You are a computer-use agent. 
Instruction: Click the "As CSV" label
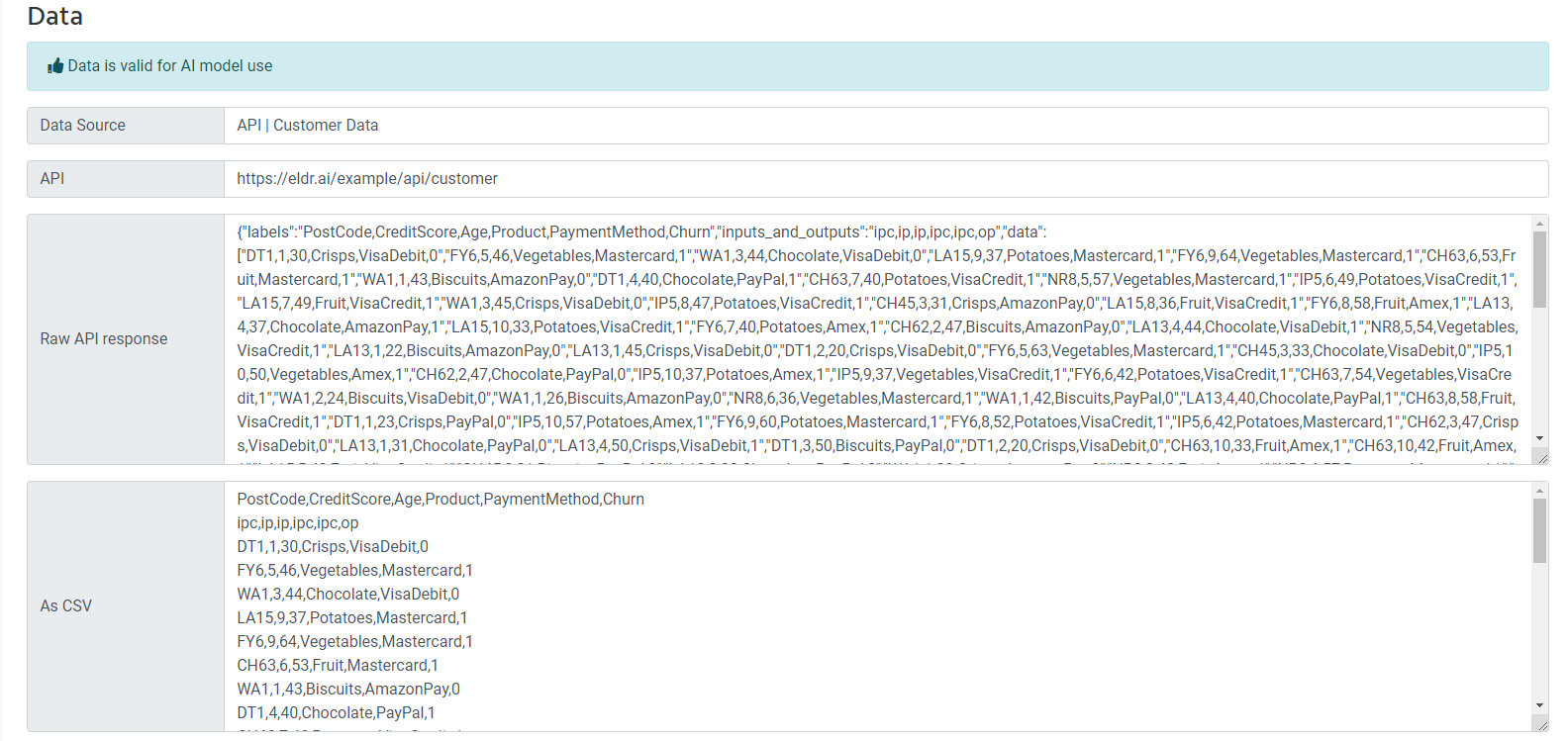point(66,606)
